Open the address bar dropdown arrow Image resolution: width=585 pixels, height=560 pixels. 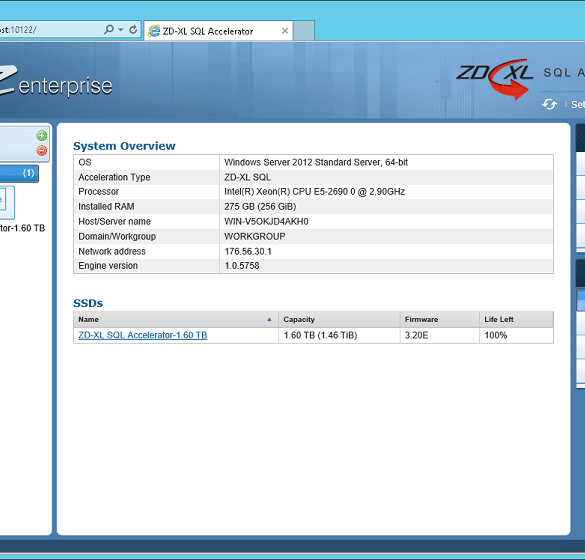coord(121,30)
